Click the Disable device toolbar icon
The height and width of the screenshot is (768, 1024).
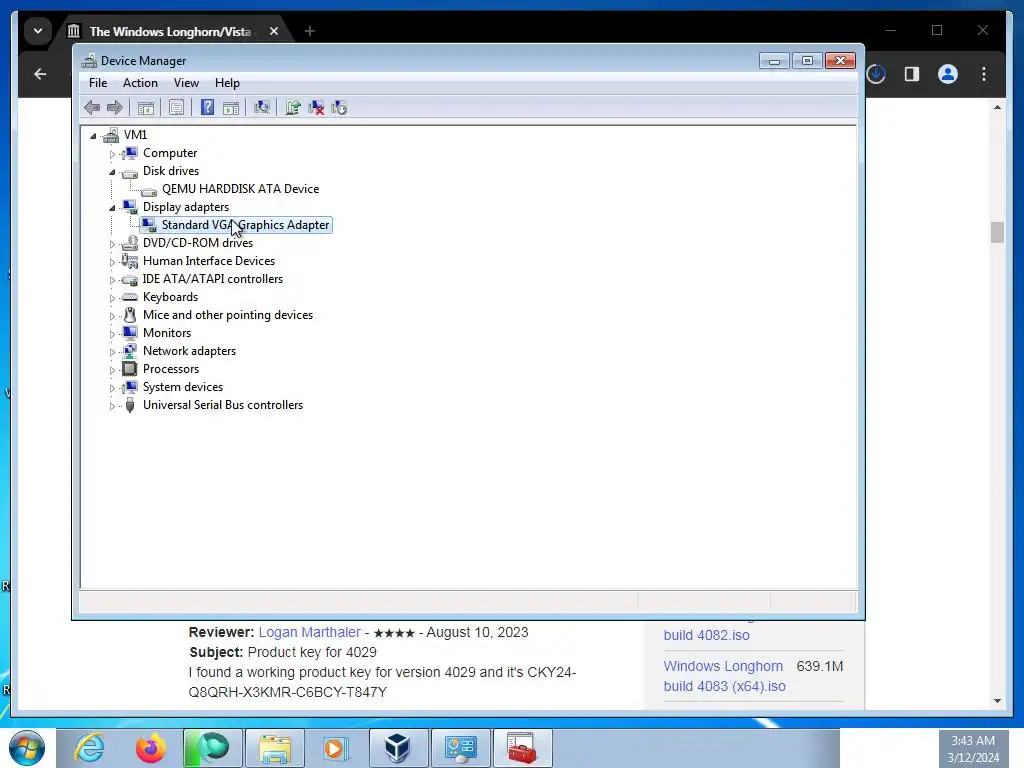coord(339,107)
